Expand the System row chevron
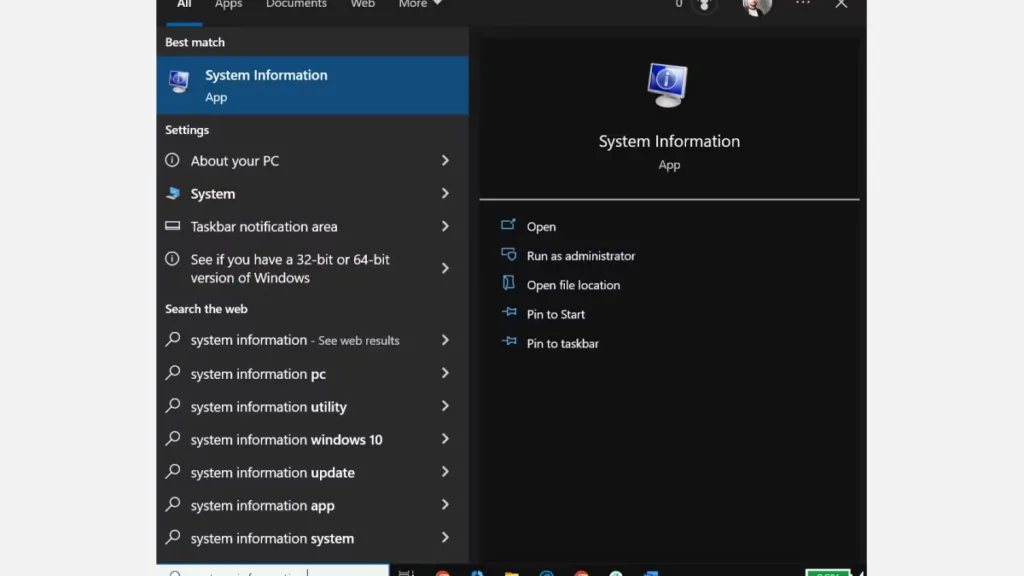 [x=445, y=193]
